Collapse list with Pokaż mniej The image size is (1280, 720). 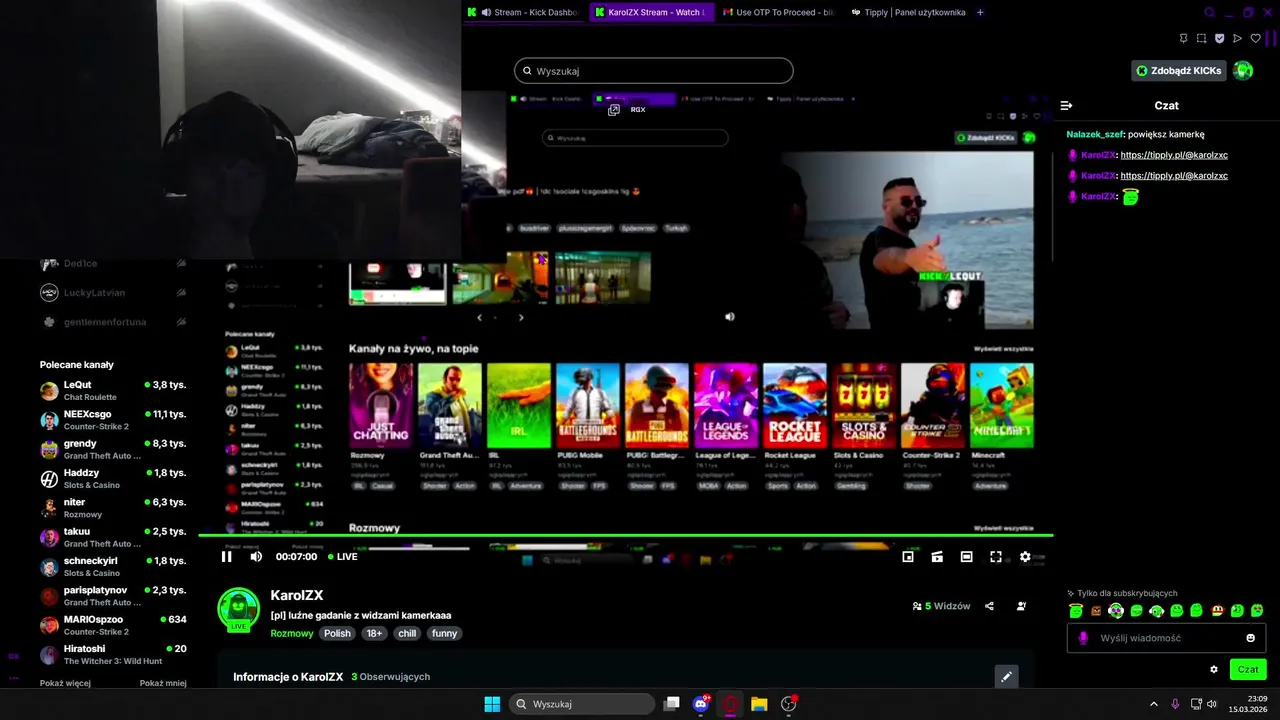coord(163,684)
